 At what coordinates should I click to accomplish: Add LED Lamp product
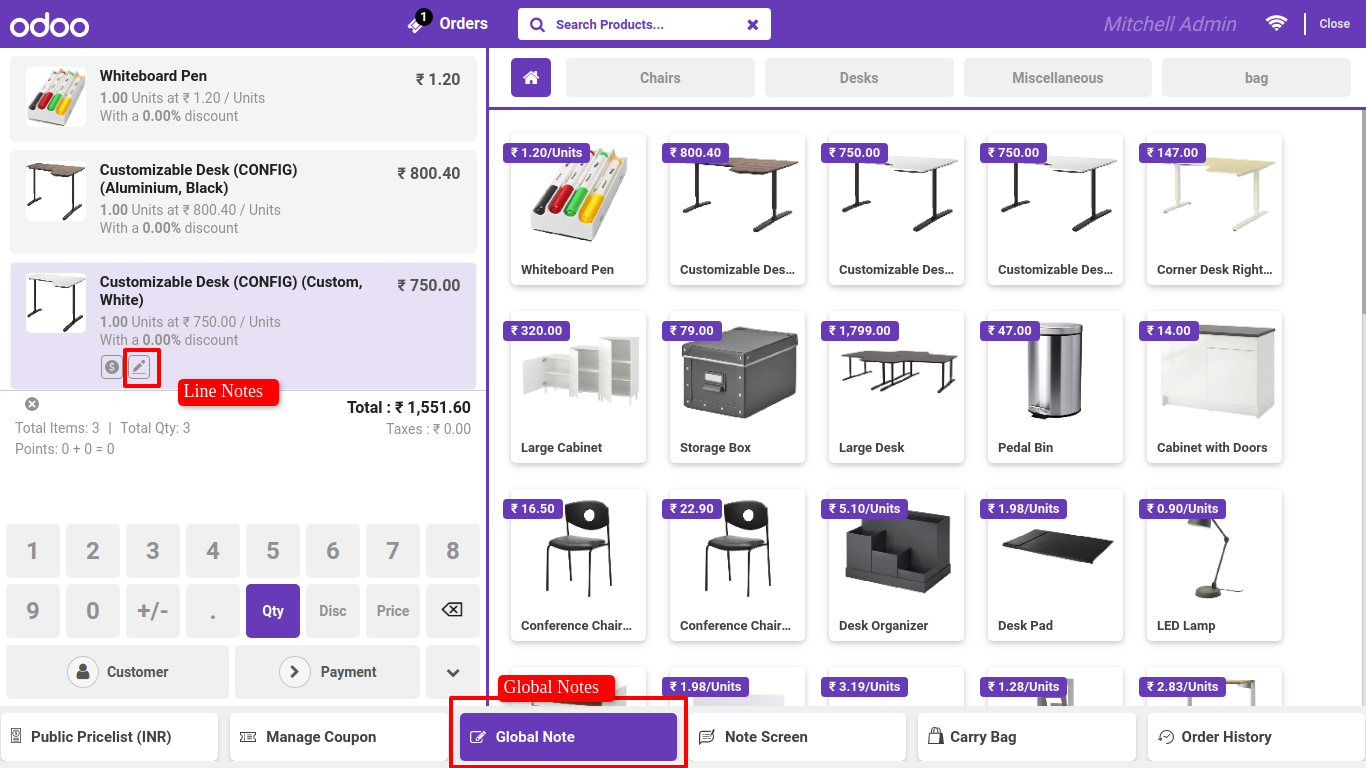[1214, 565]
